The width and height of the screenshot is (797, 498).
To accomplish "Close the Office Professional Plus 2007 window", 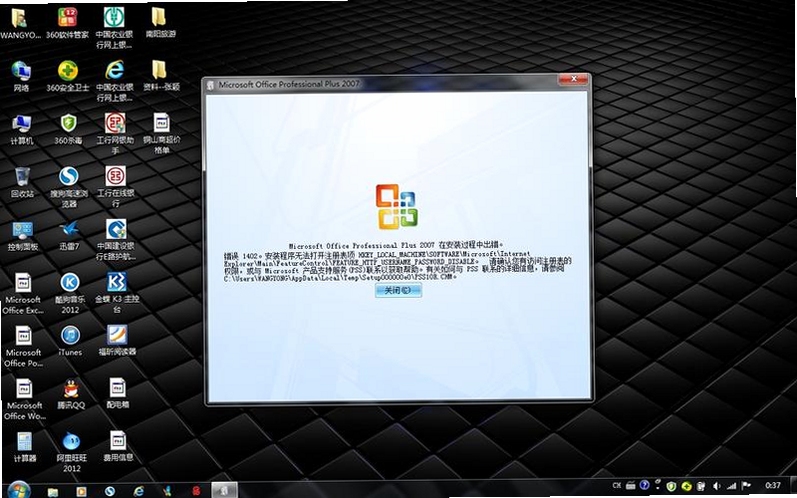I will tap(573, 79).
